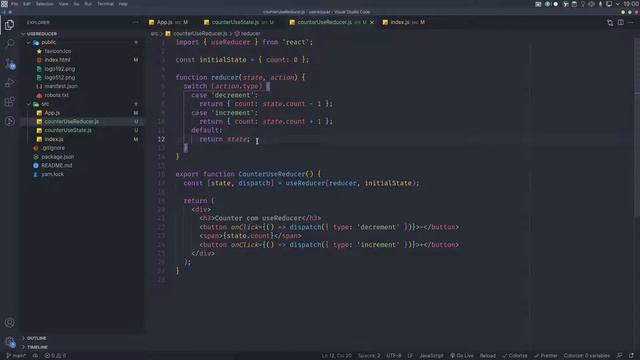Open the Search view in activity bar
This screenshot has height=360, width=640.
coord(10,43)
